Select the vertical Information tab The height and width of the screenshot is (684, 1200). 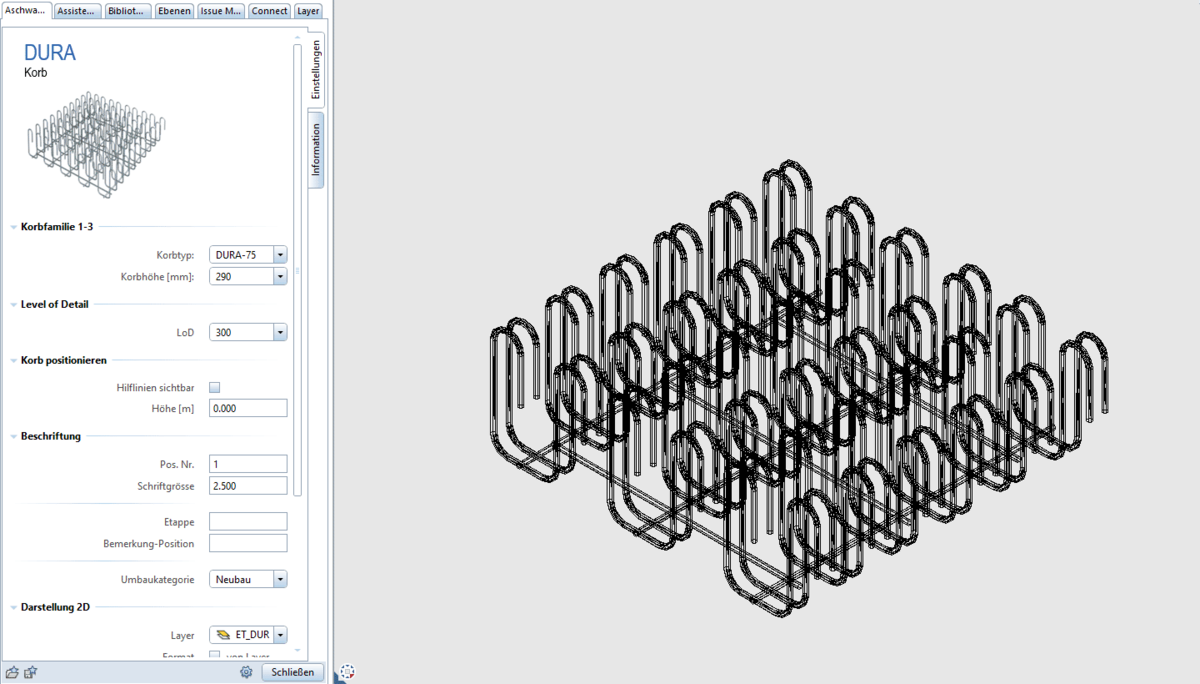click(x=316, y=150)
